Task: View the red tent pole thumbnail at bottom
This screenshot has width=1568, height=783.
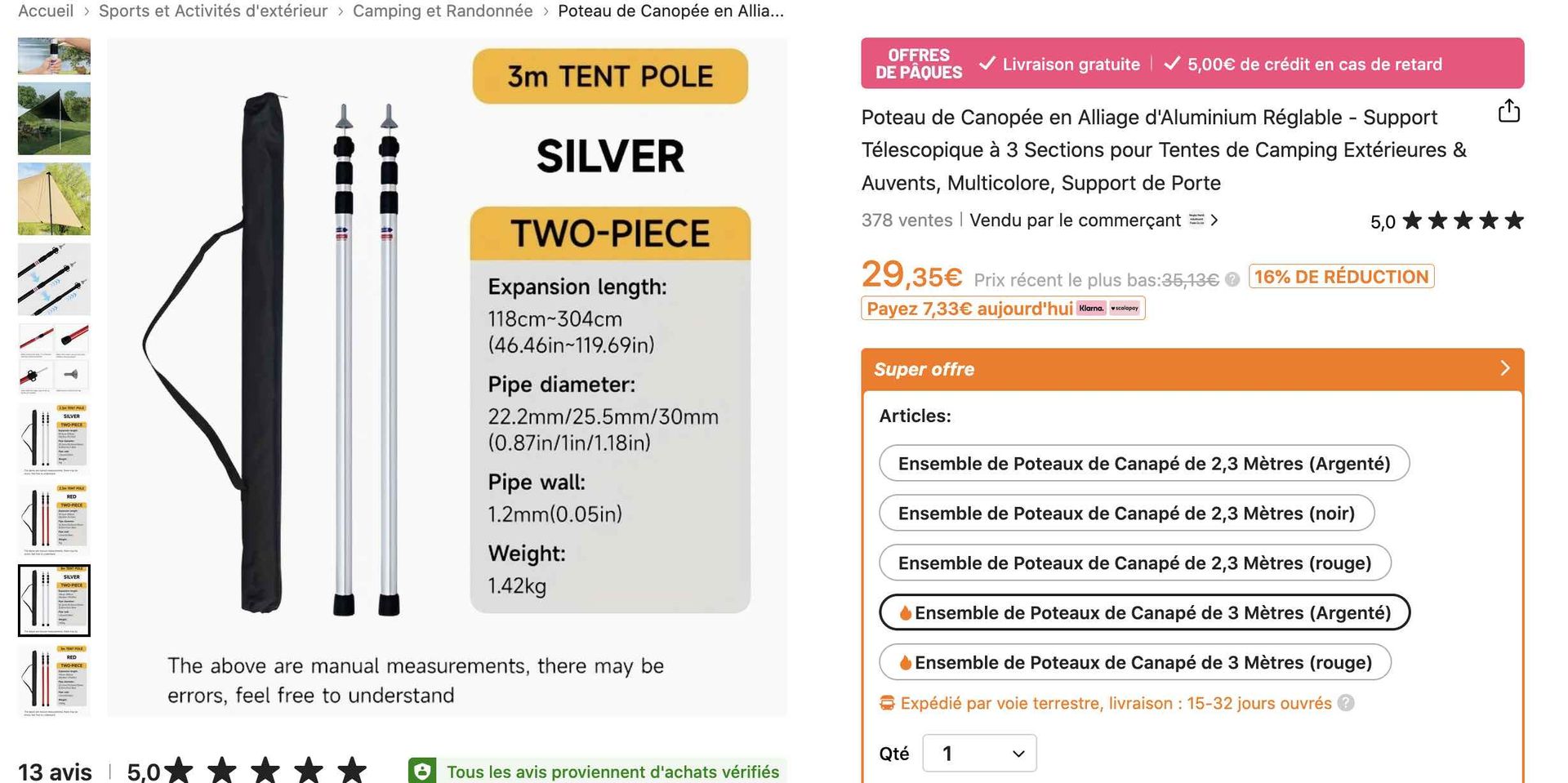Action: click(54, 680)
